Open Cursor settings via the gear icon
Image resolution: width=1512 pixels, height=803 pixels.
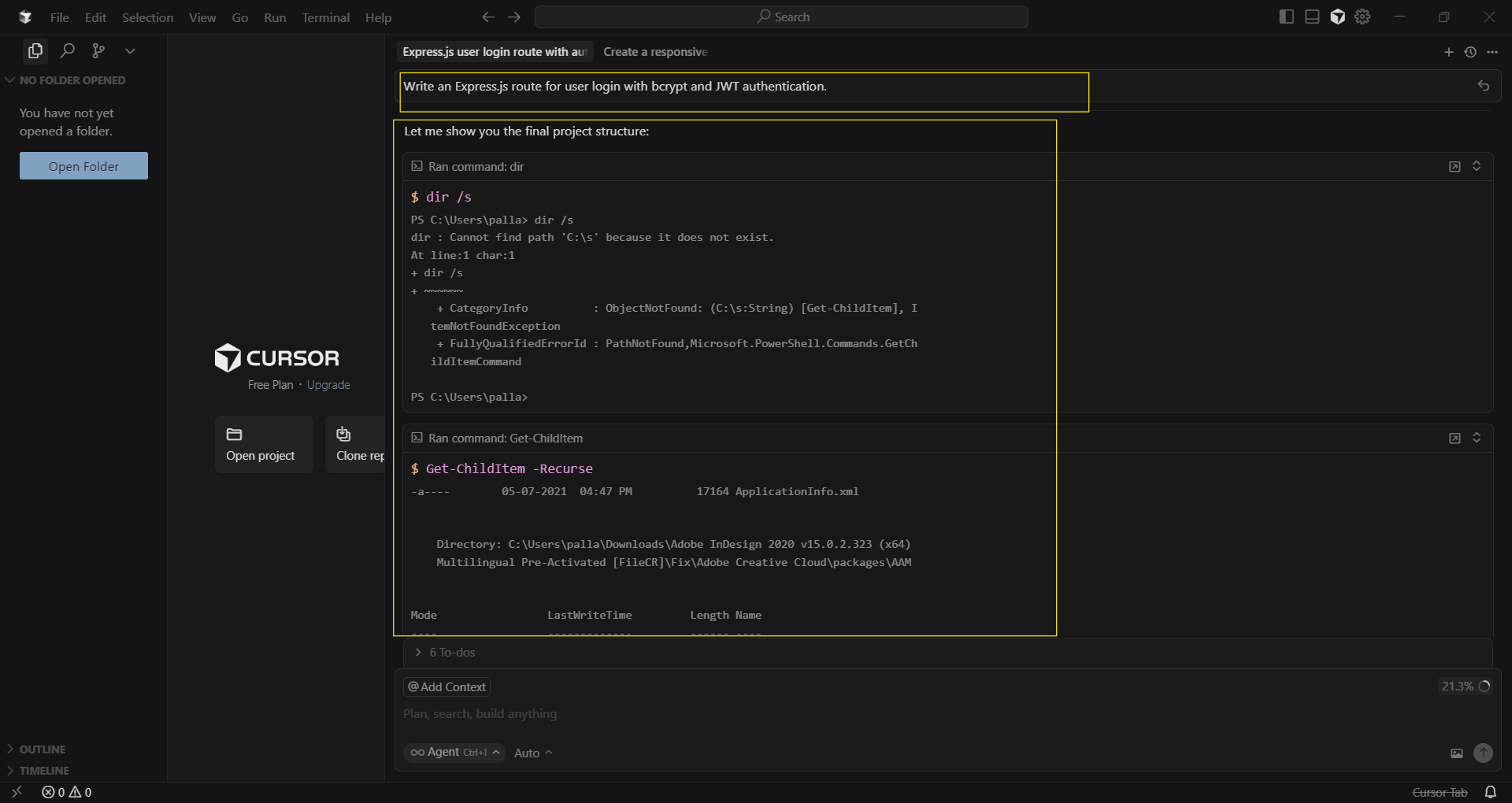click(x=1362, y=17)
